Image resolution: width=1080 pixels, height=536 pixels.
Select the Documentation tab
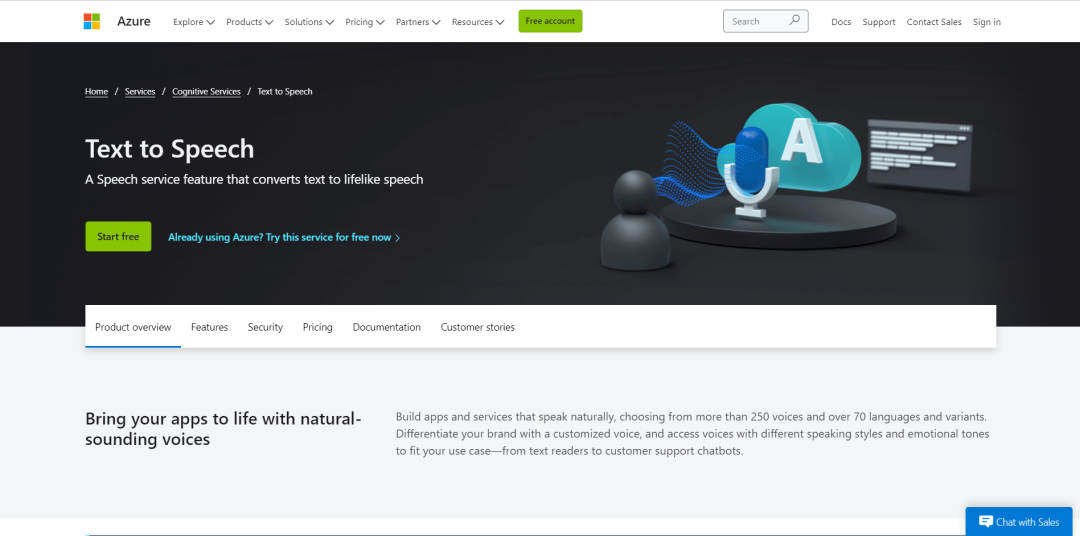[386, 327]
